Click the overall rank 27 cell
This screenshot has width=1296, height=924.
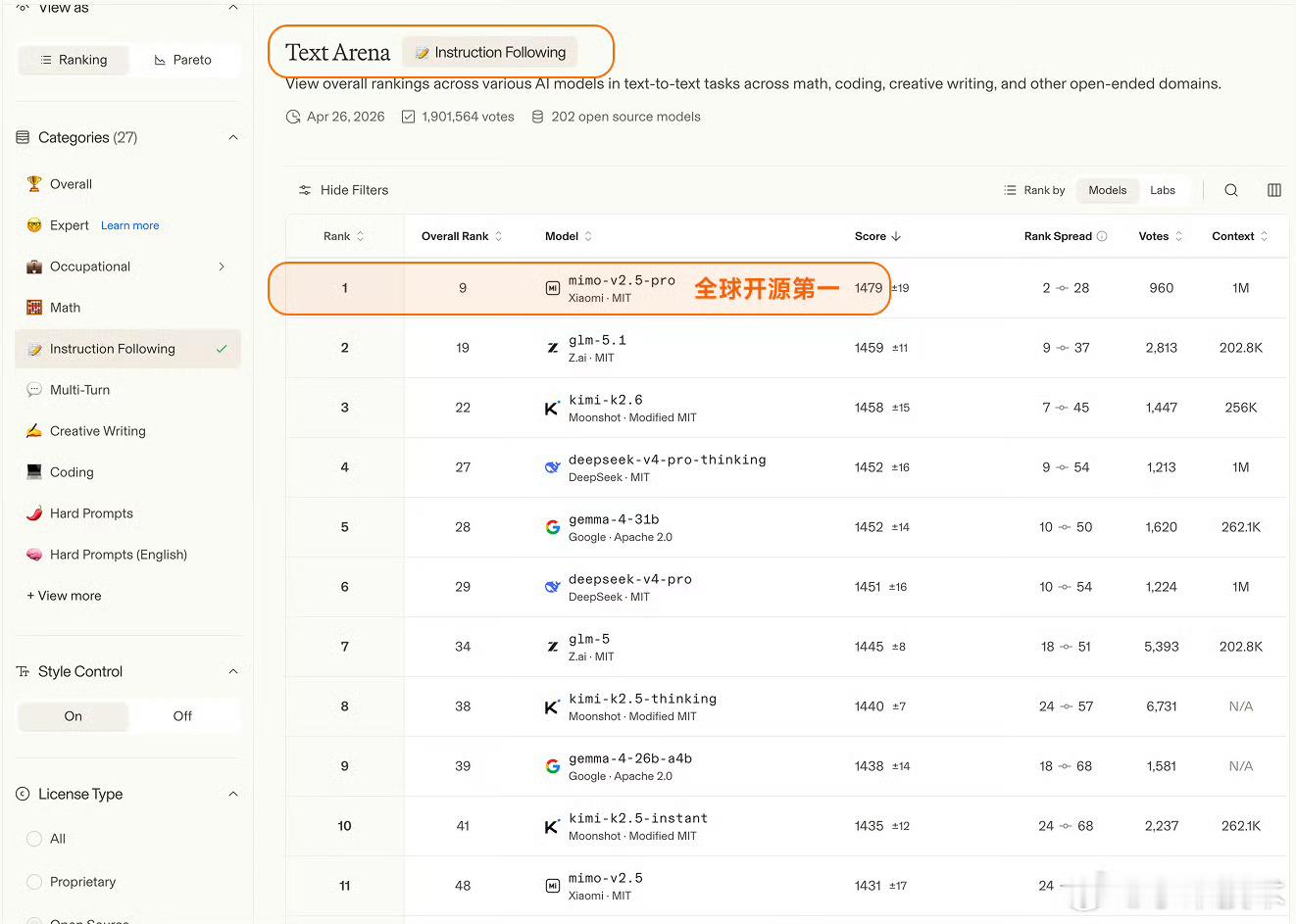pos(463,467)
